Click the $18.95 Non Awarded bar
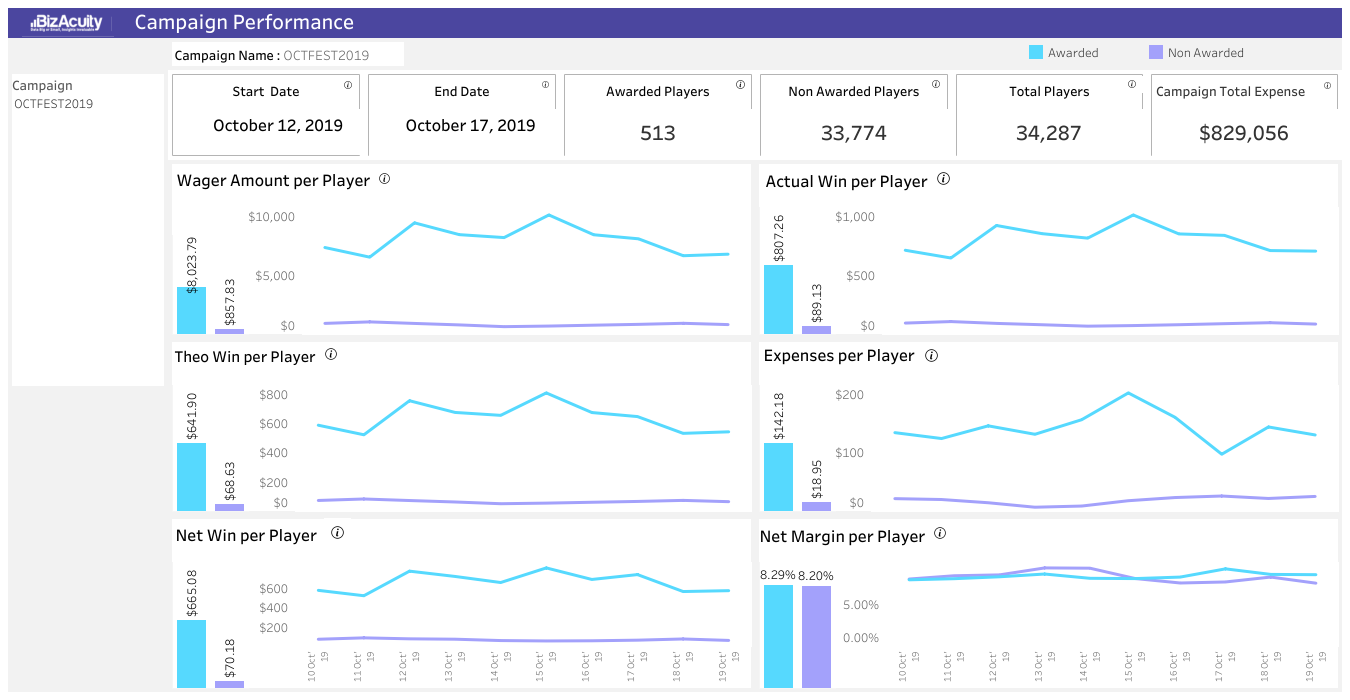 pos(816,506)
